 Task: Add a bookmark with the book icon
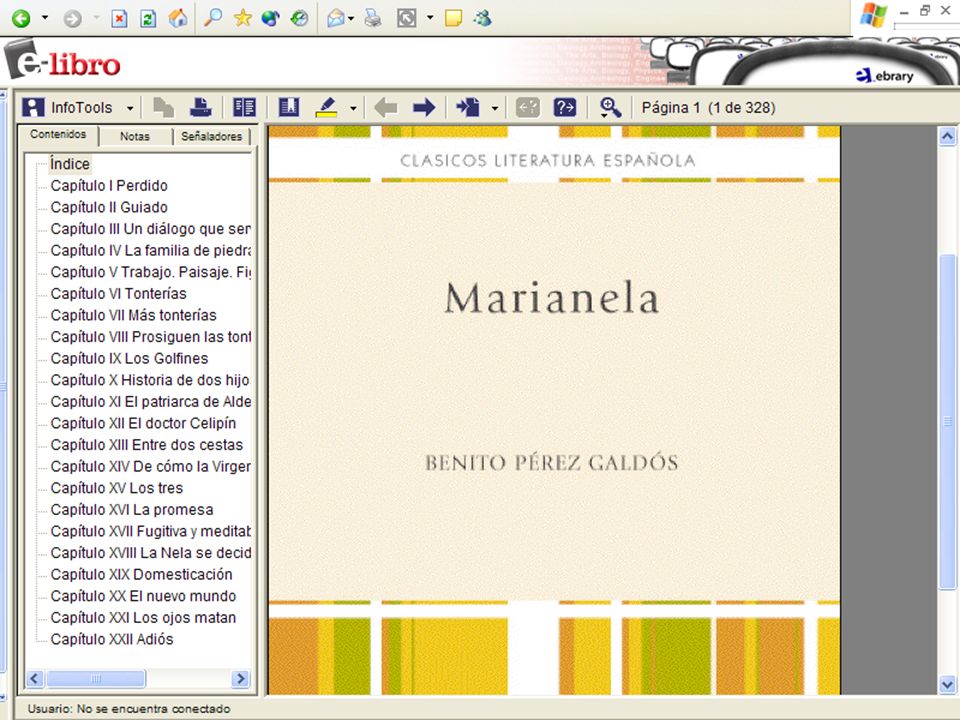click(x=288, y=108)
